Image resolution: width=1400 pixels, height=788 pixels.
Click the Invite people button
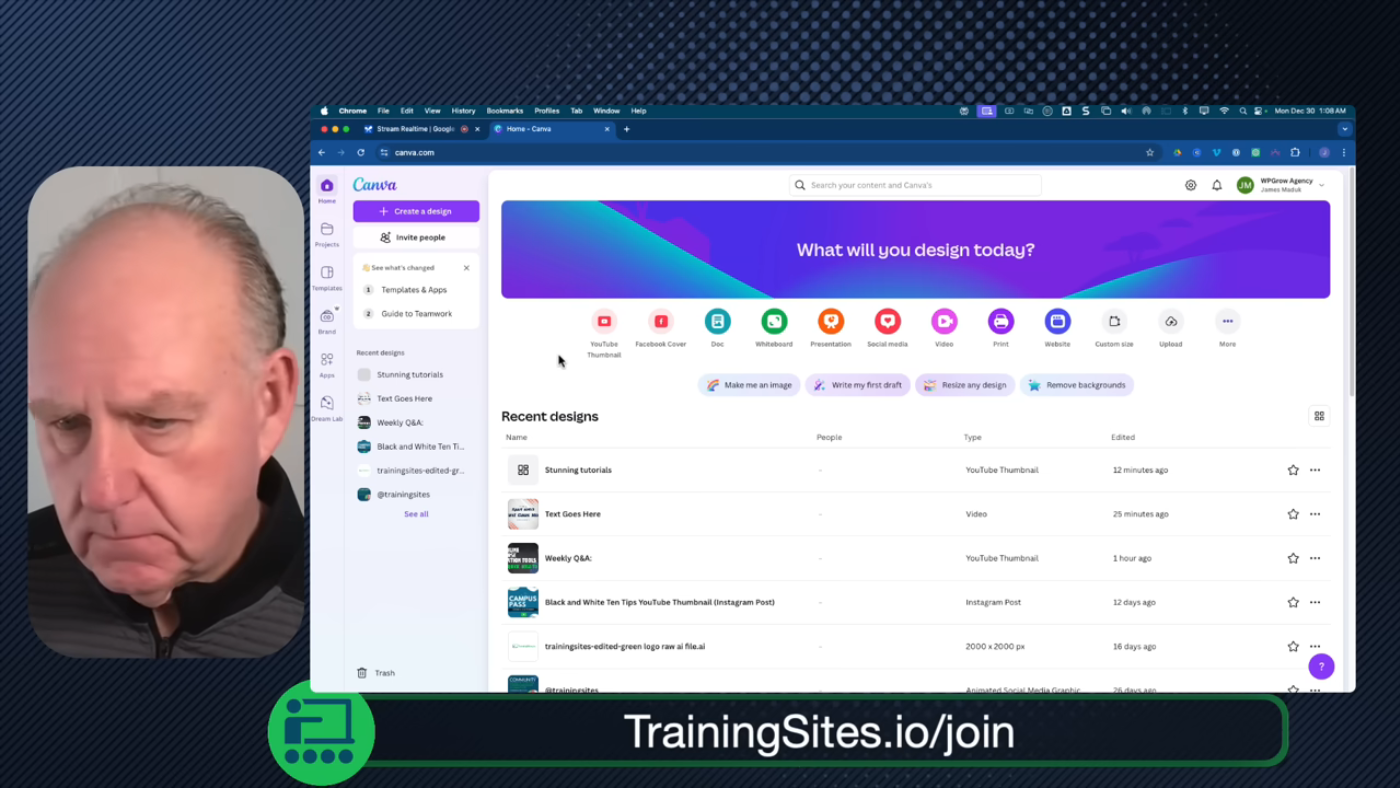click(416, 237)
